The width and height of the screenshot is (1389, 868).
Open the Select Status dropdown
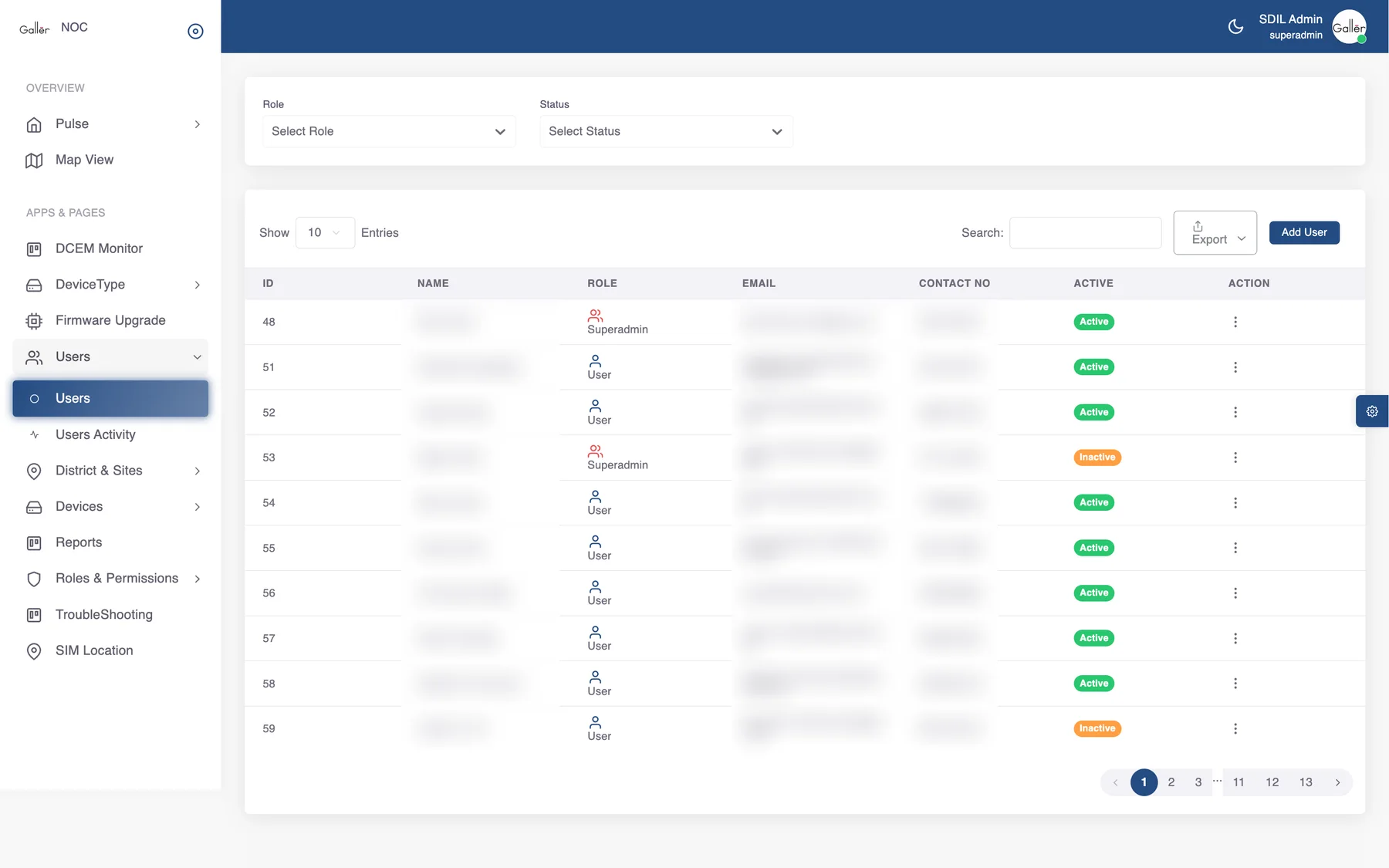(x=666, y=131)
